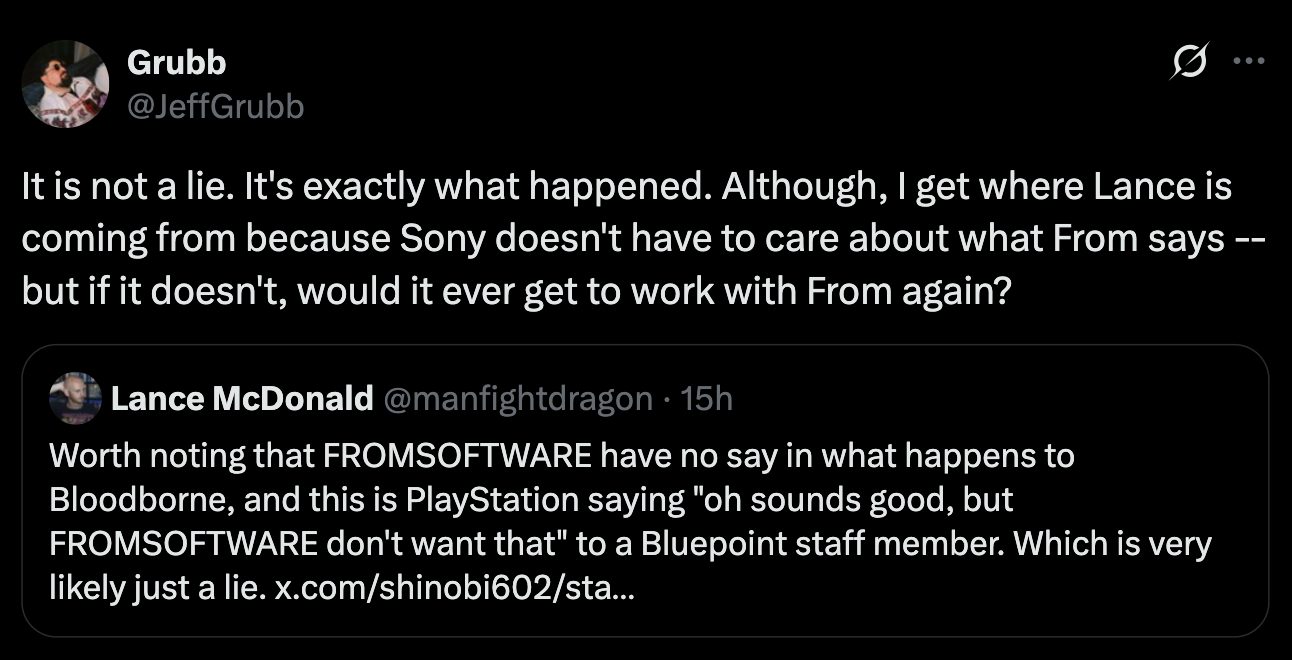This screenshot has width=1292, height=660.
Task: Click Grubb's profile avatar
Action: [65, 84]
